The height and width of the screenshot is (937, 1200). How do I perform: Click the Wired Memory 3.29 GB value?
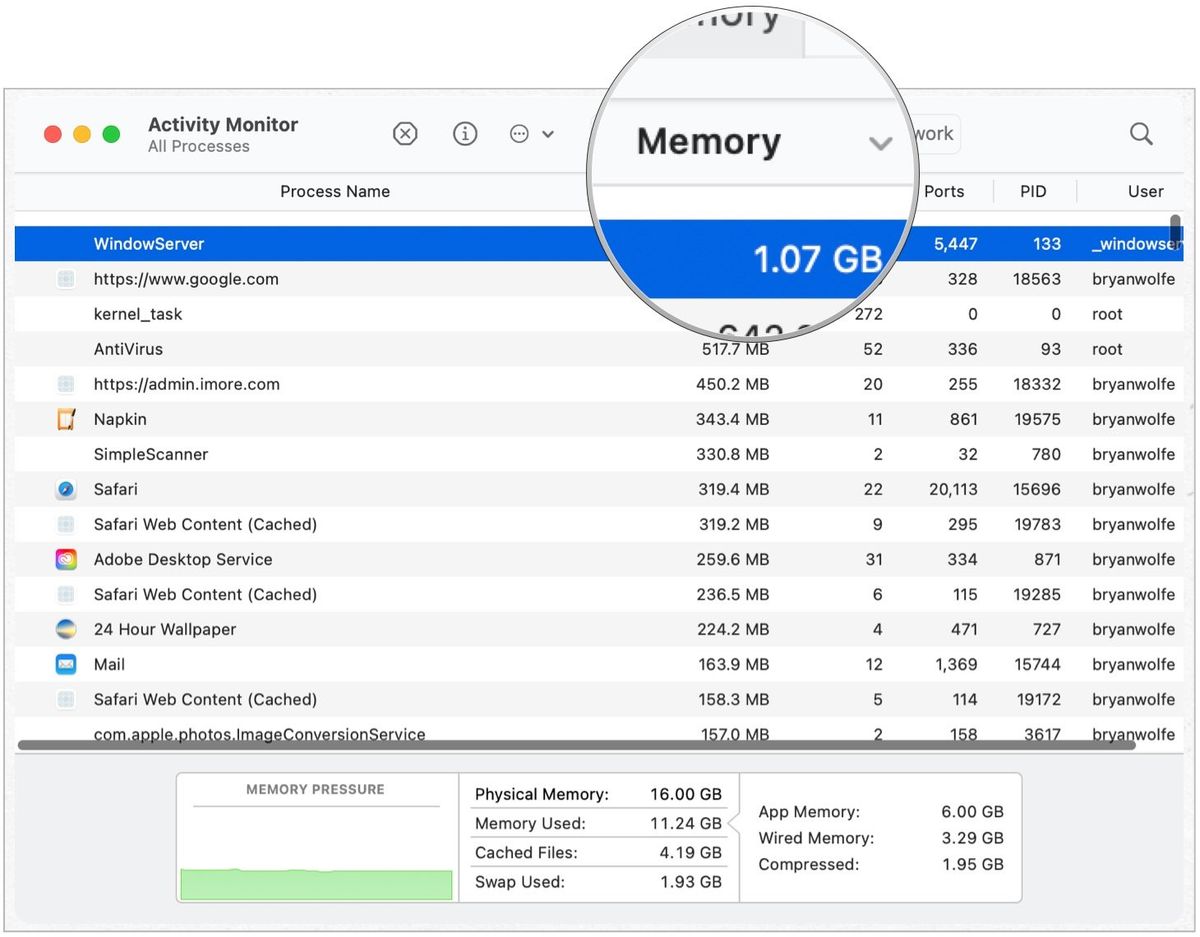pos(973,838)
